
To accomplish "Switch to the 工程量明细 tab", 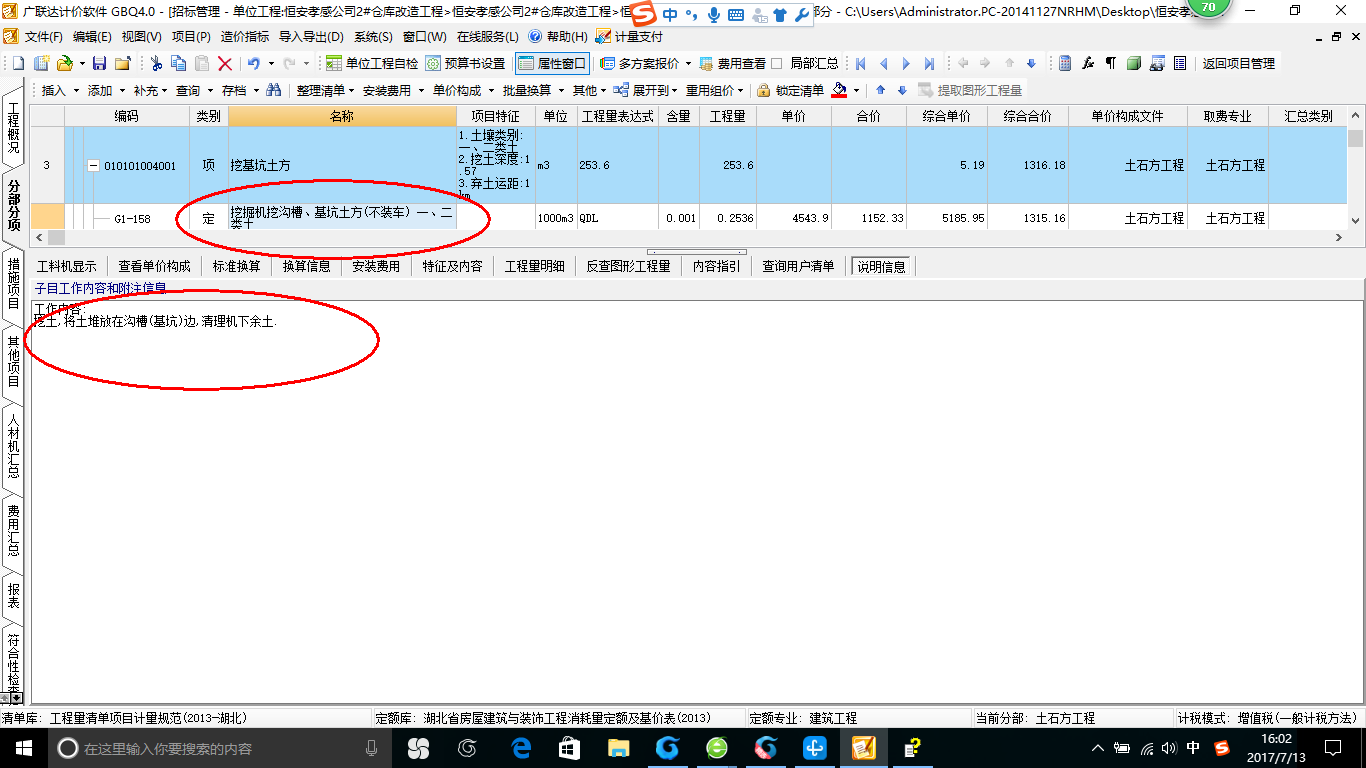I will [x=534, y=266].
